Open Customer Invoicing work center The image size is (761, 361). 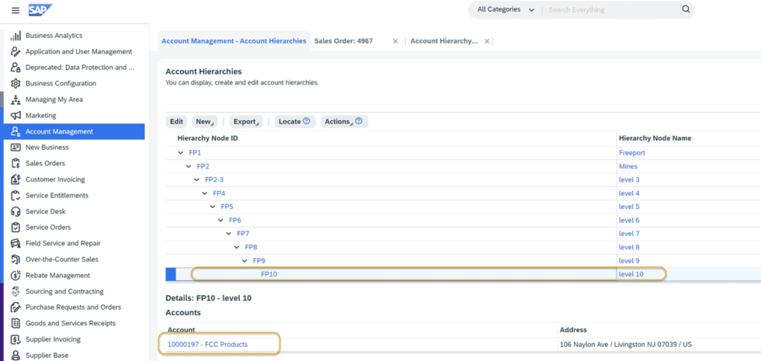pyautogui.click(x=55, y=180)
